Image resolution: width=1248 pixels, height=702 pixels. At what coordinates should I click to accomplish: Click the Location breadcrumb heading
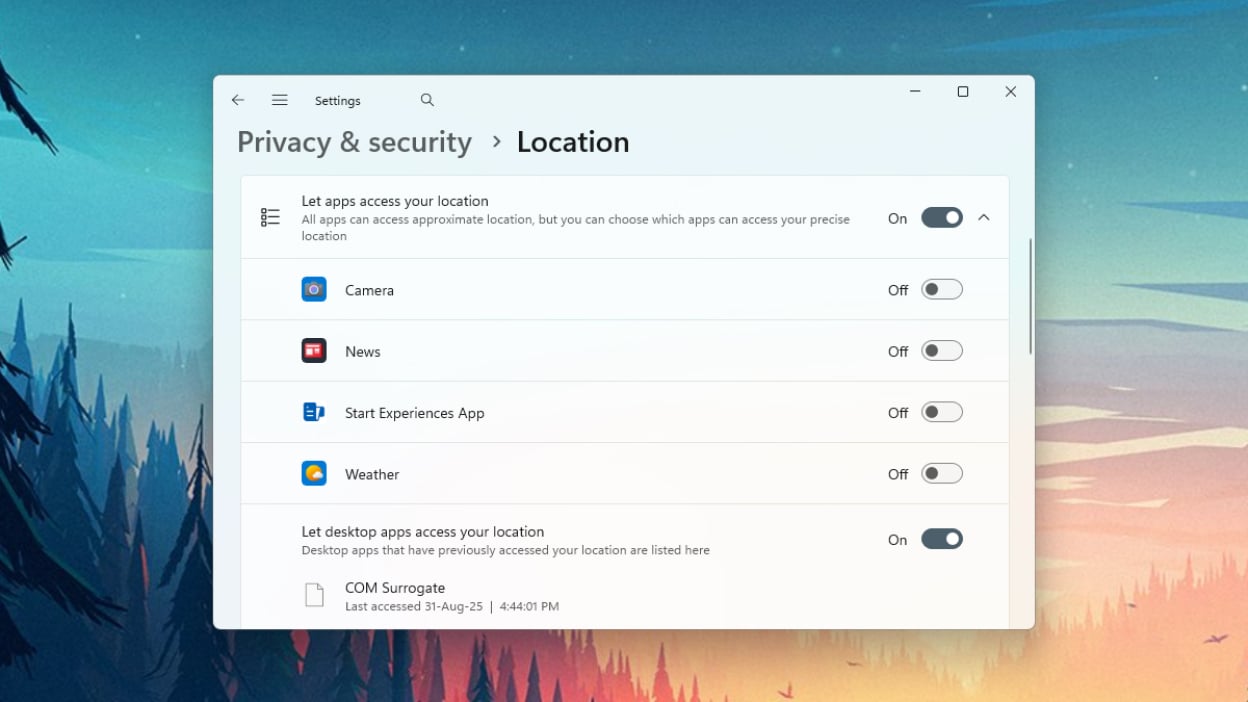point(573,142)
